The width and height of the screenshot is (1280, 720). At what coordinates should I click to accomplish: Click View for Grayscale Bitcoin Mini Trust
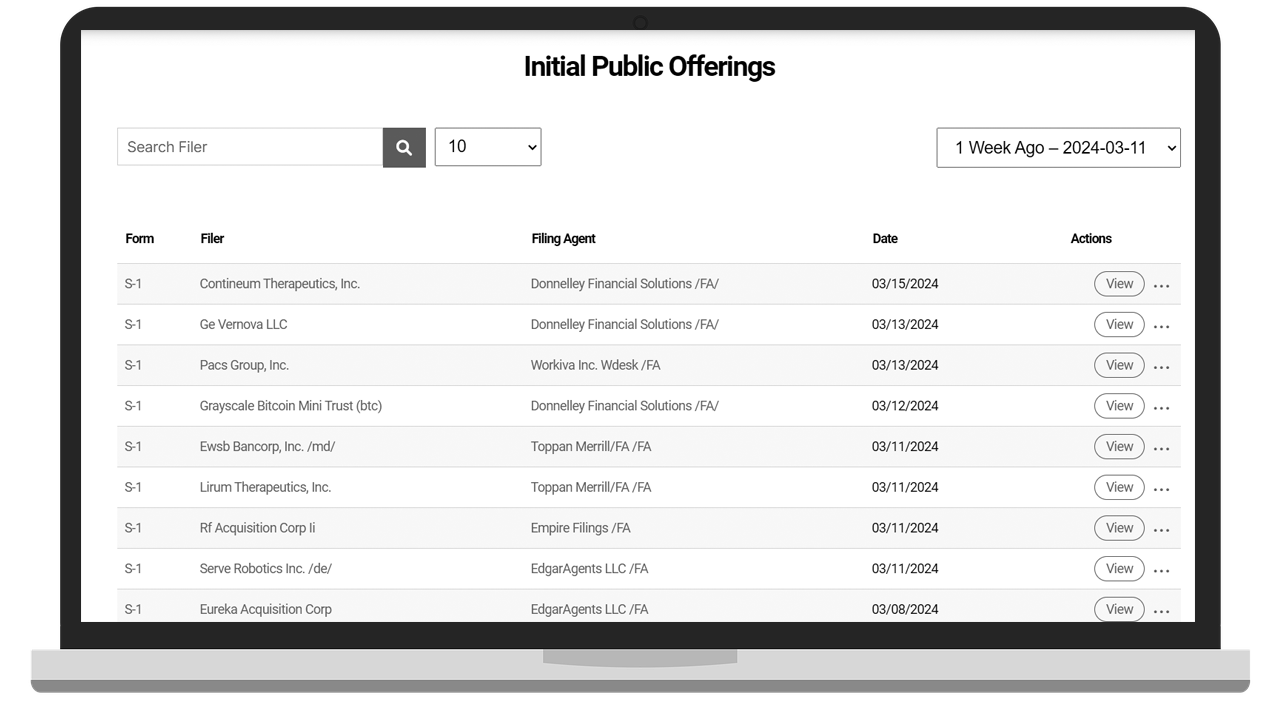point(1119,406)
